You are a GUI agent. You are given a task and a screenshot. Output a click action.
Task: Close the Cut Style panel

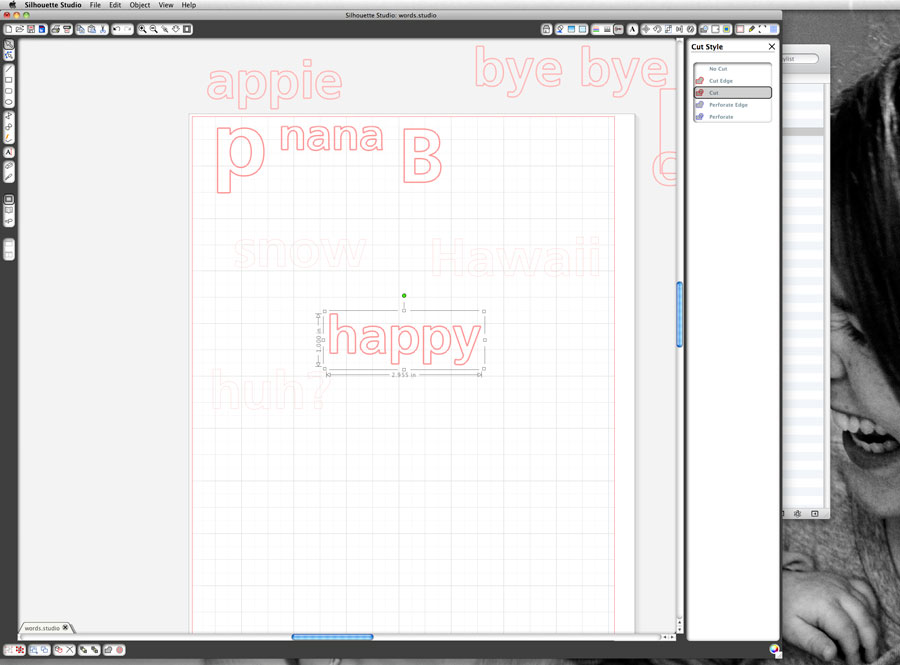point(771,46)
